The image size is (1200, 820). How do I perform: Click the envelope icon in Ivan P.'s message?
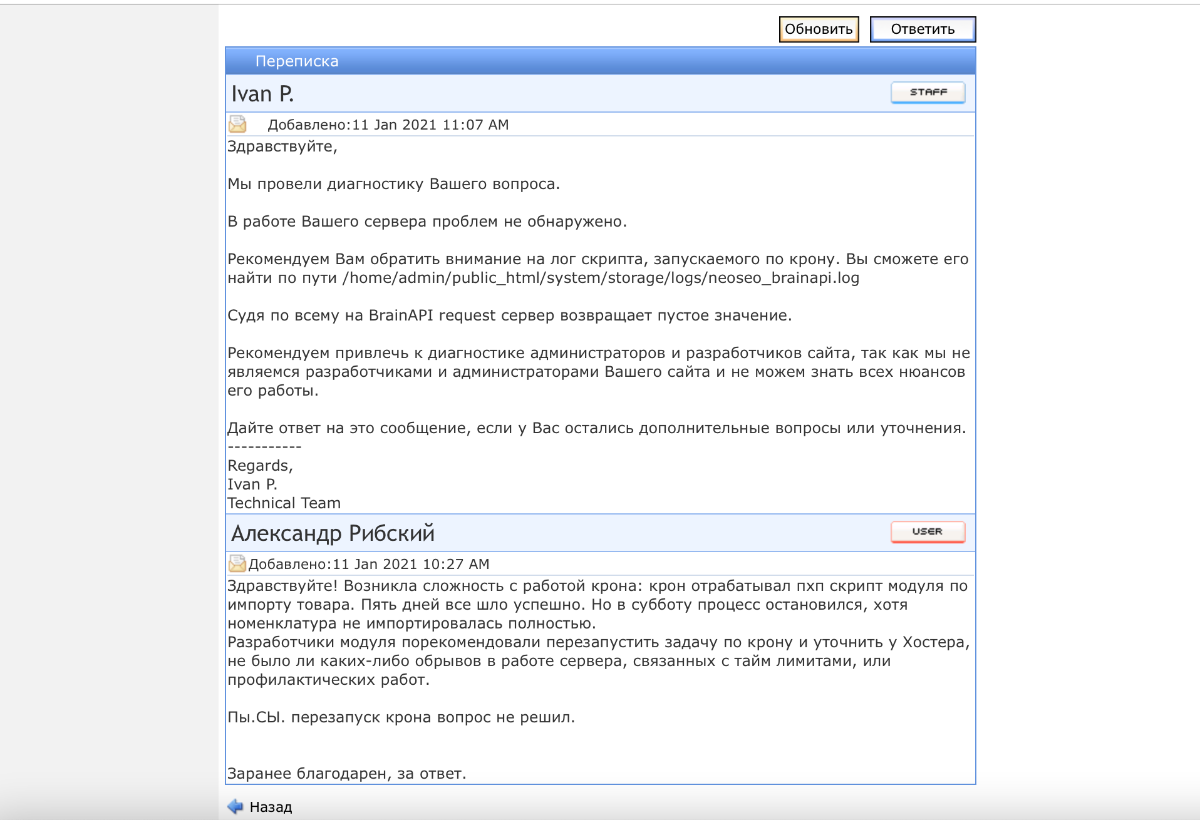[238, 124]
